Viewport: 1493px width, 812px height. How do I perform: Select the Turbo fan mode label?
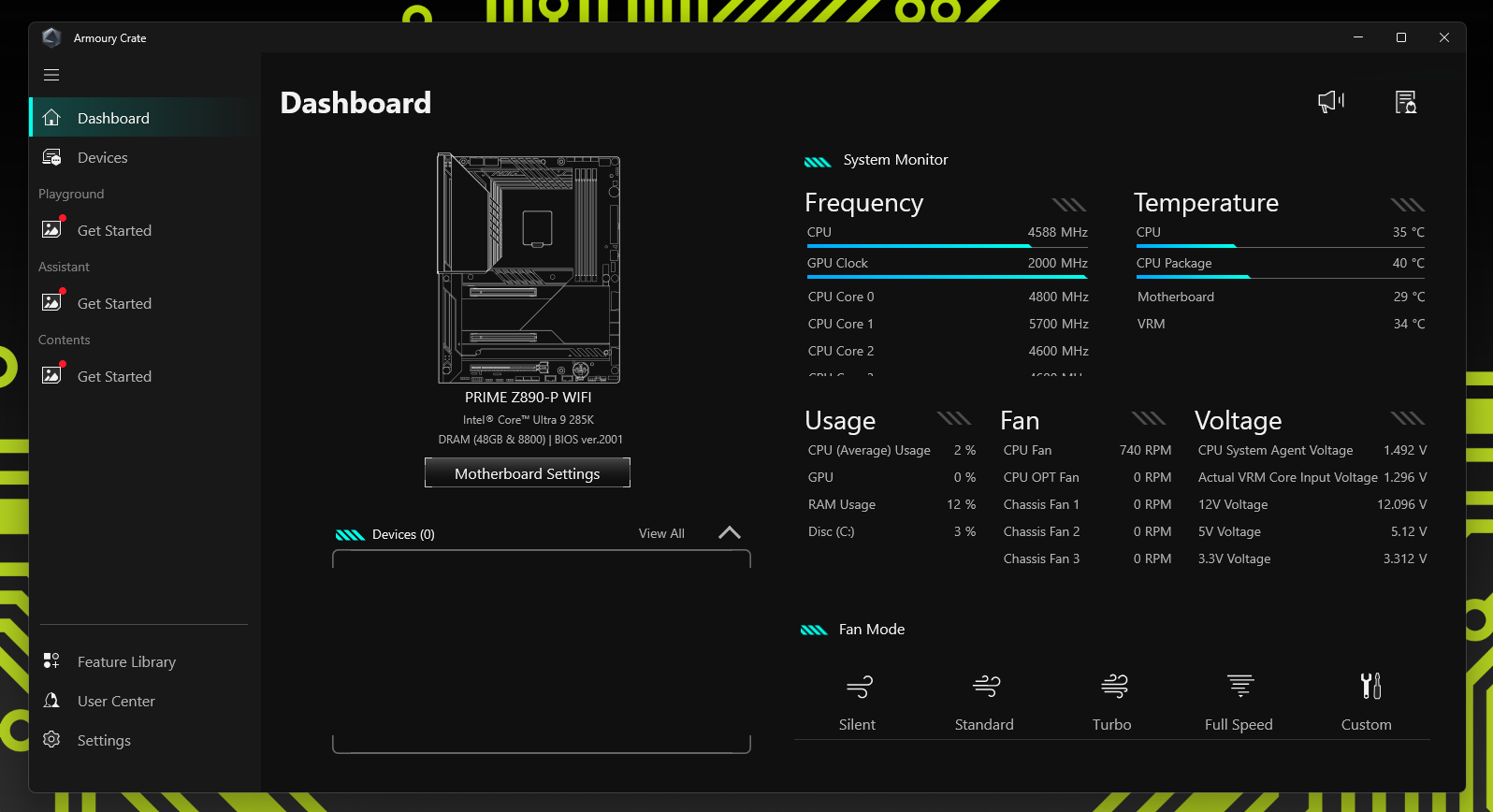coord(1111,724)
